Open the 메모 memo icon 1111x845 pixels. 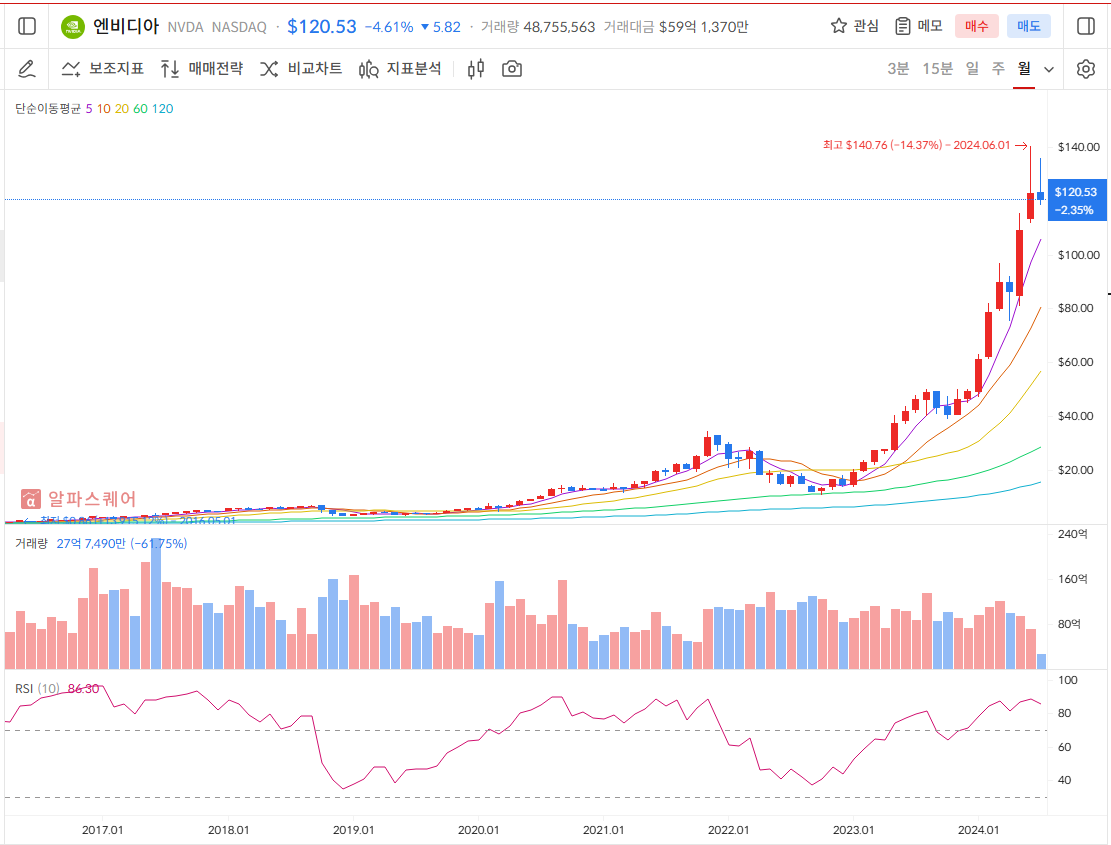point(919,26)
